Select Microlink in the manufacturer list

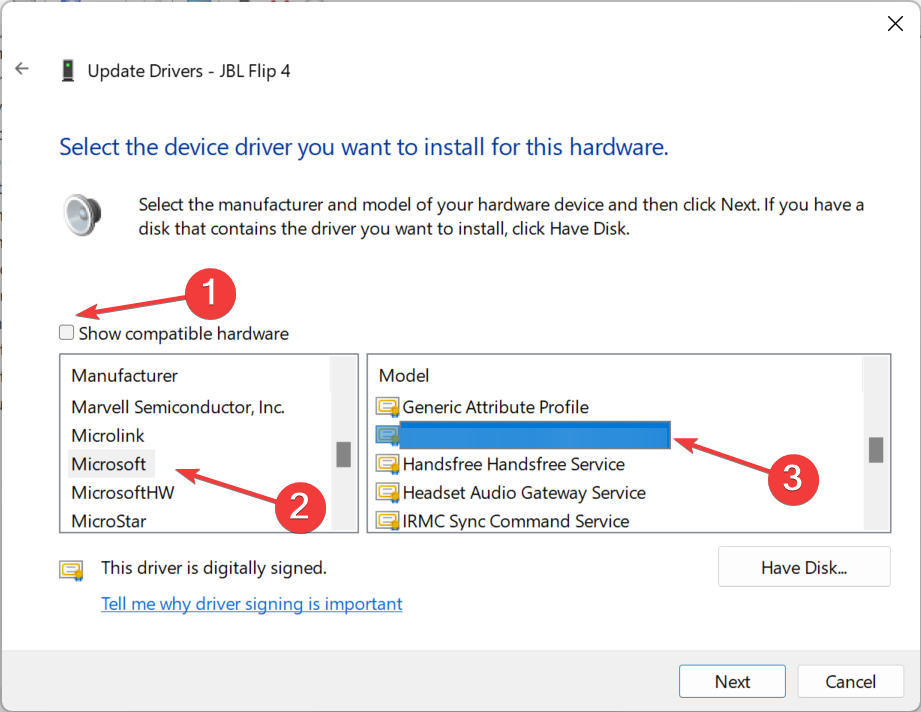click(107, 435)
